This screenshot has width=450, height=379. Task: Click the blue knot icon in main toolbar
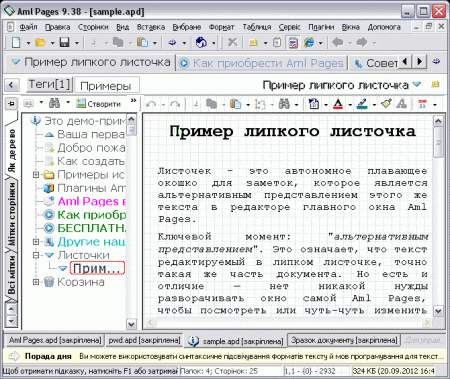(172, 42)
